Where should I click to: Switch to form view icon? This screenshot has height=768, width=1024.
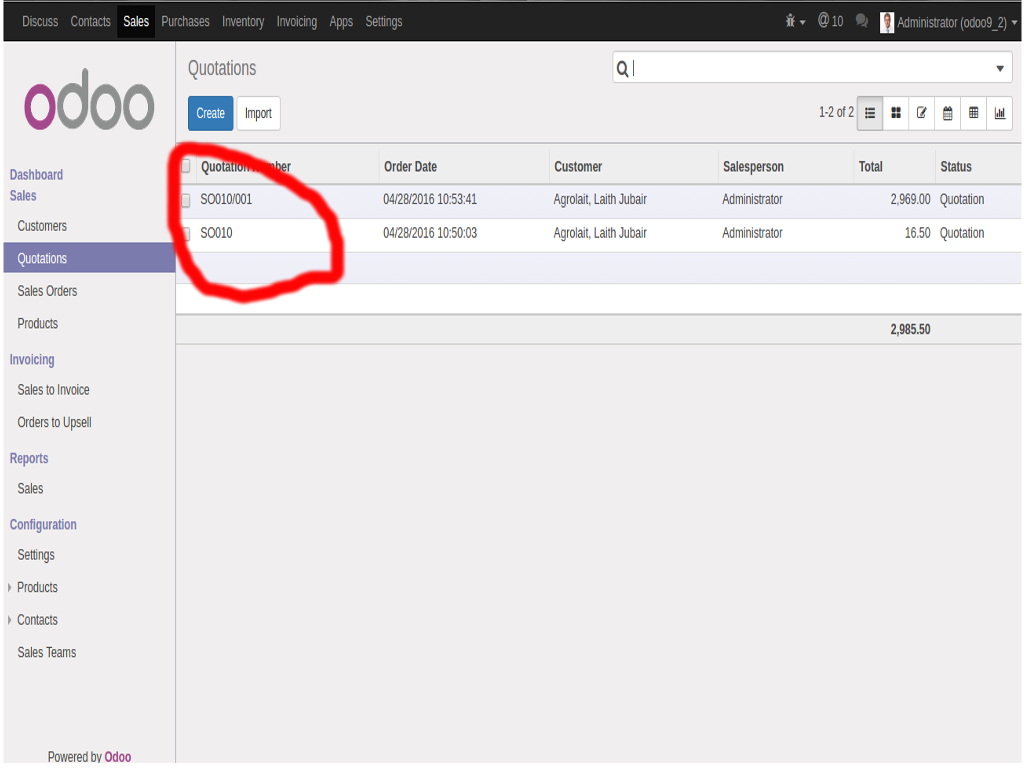(921, 114)
